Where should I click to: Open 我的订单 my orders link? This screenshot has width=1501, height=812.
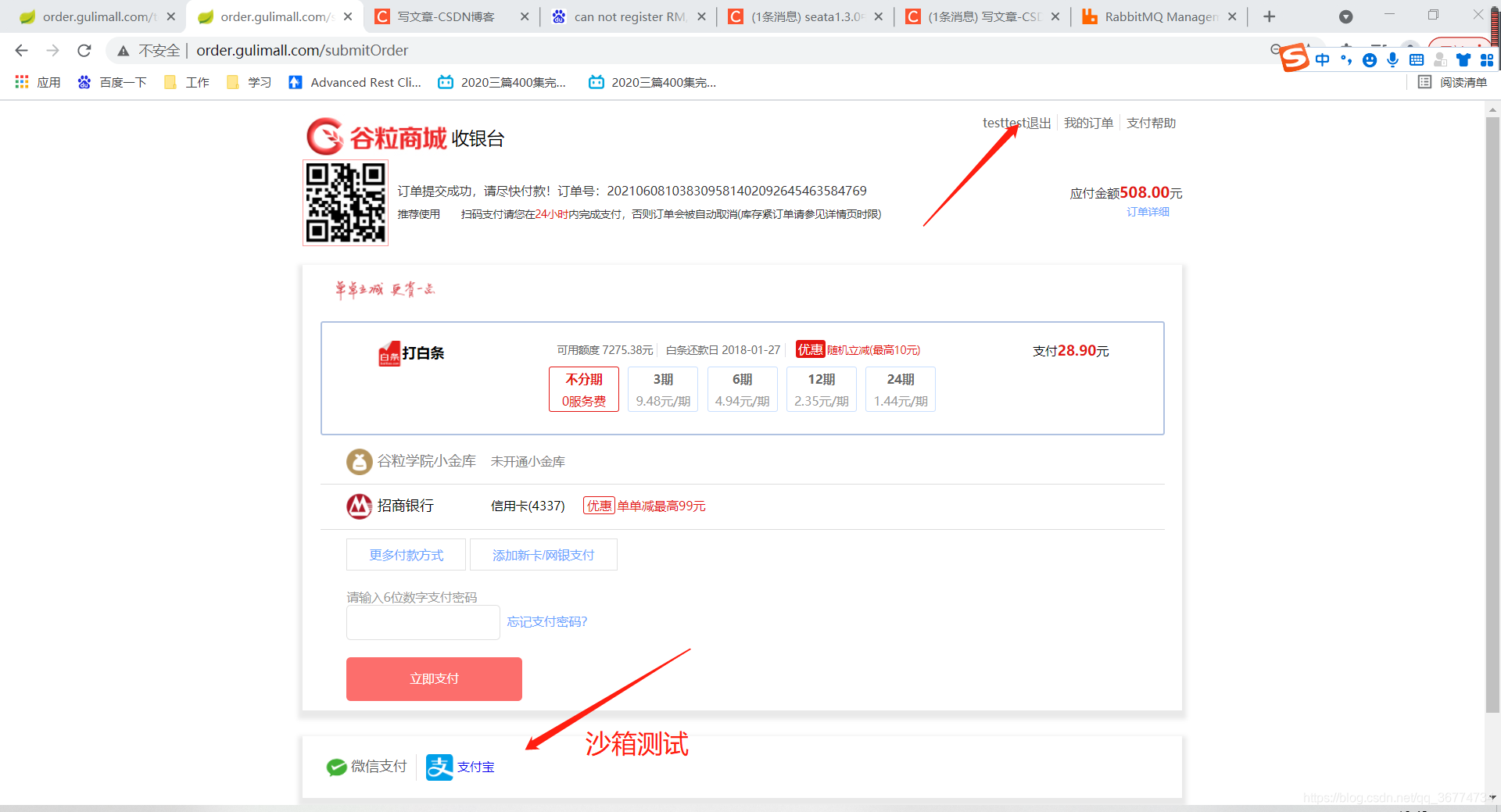point(1088,123)
